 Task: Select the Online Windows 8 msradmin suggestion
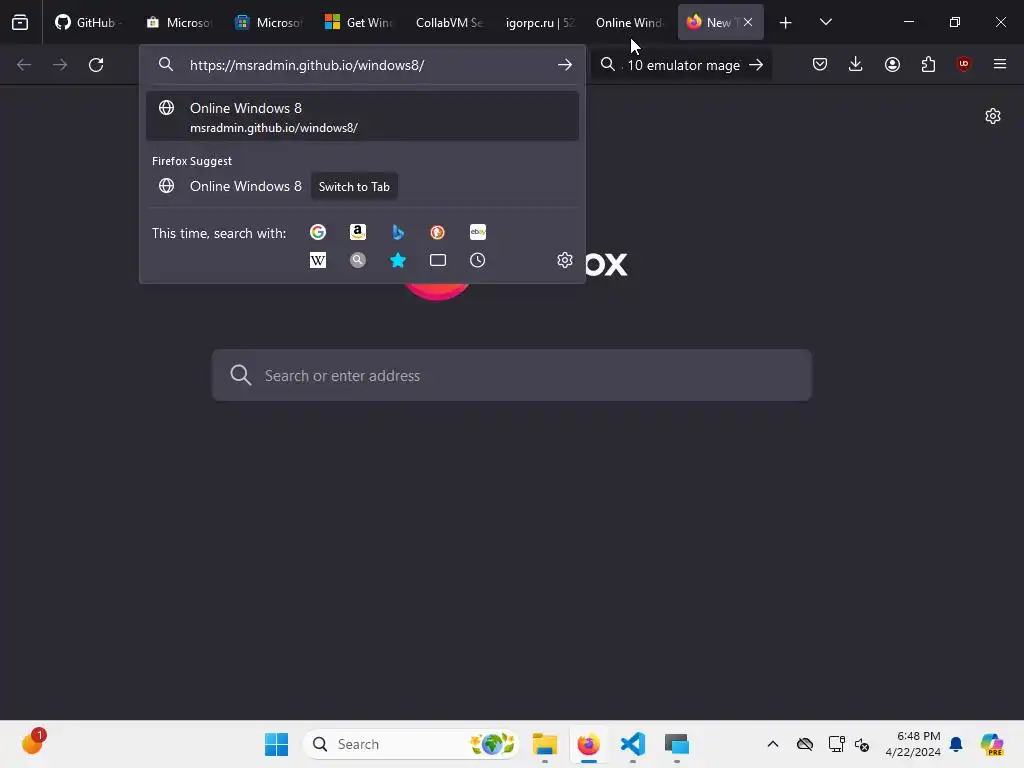tap(362, 116)
